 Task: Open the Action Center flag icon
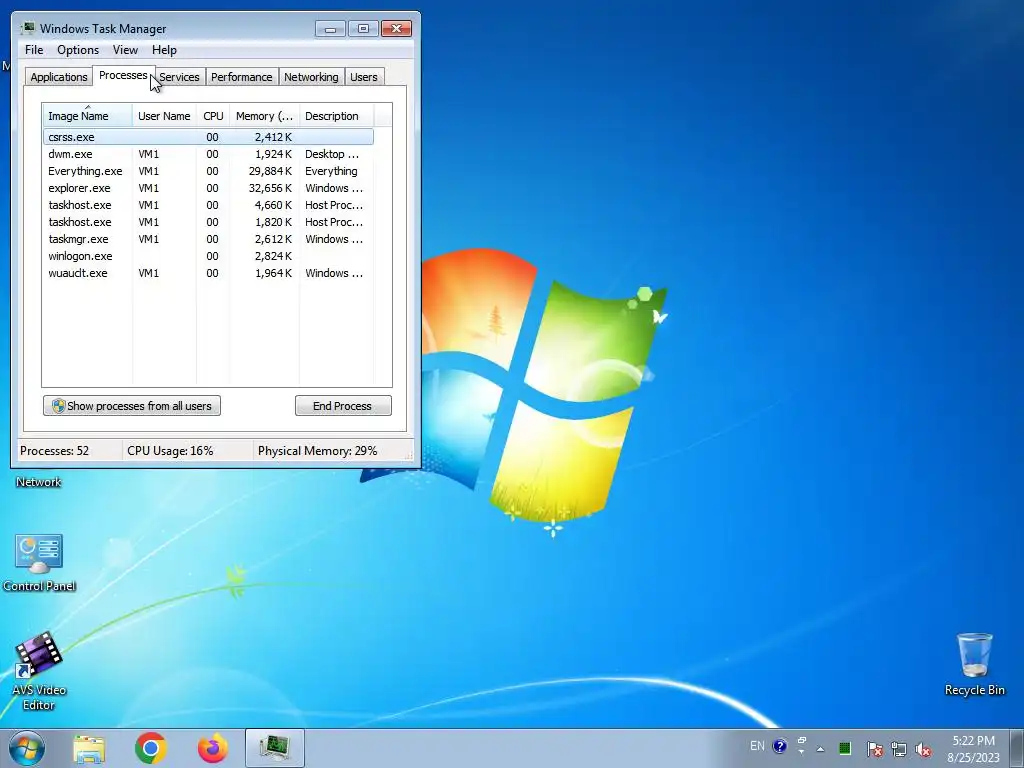(x=874, y=748)
